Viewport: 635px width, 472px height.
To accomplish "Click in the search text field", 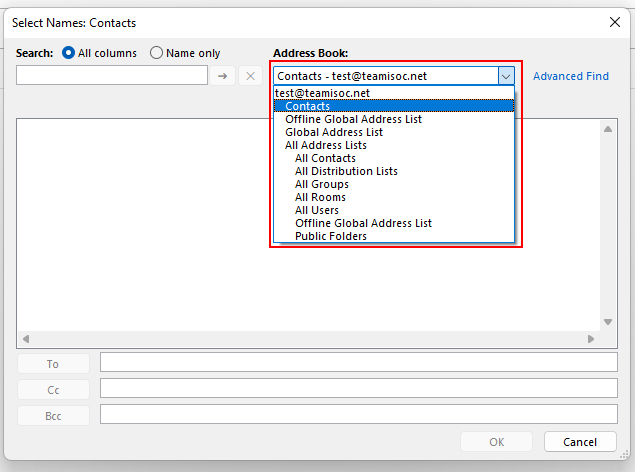I will (x=112, y=76).
